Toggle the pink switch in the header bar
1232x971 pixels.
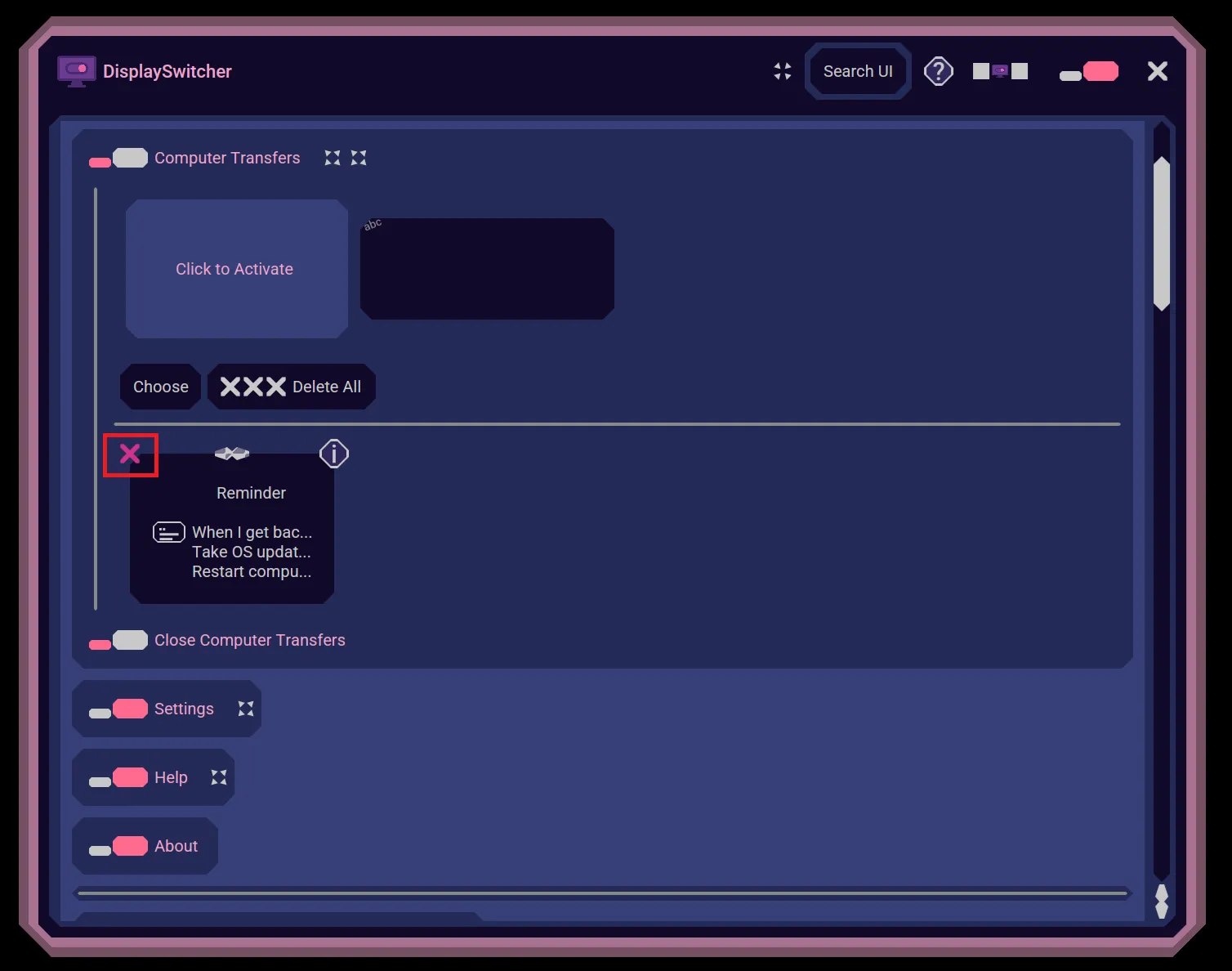pos(1089,72)
